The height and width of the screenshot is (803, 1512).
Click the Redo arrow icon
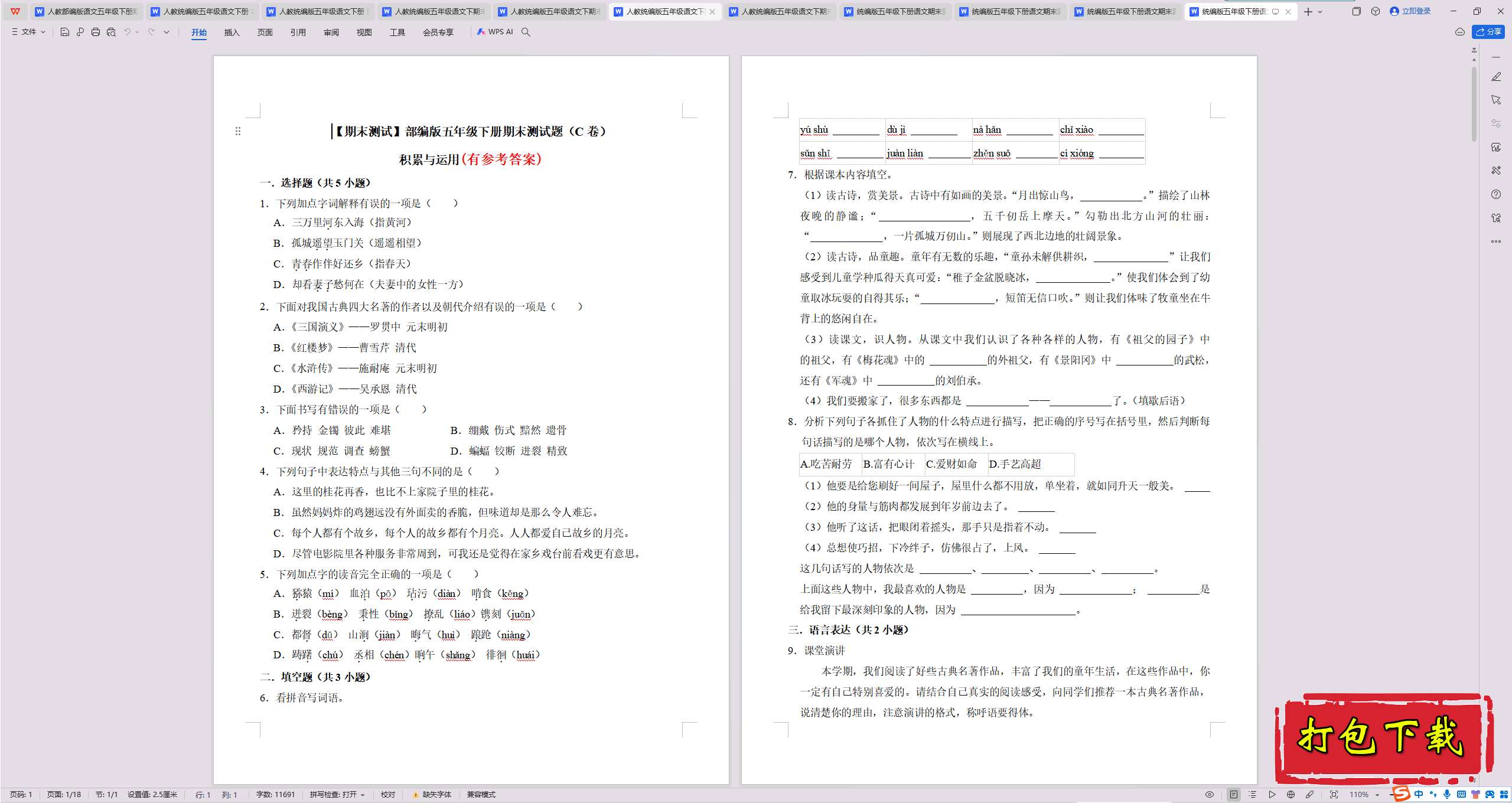coord(151,32)
